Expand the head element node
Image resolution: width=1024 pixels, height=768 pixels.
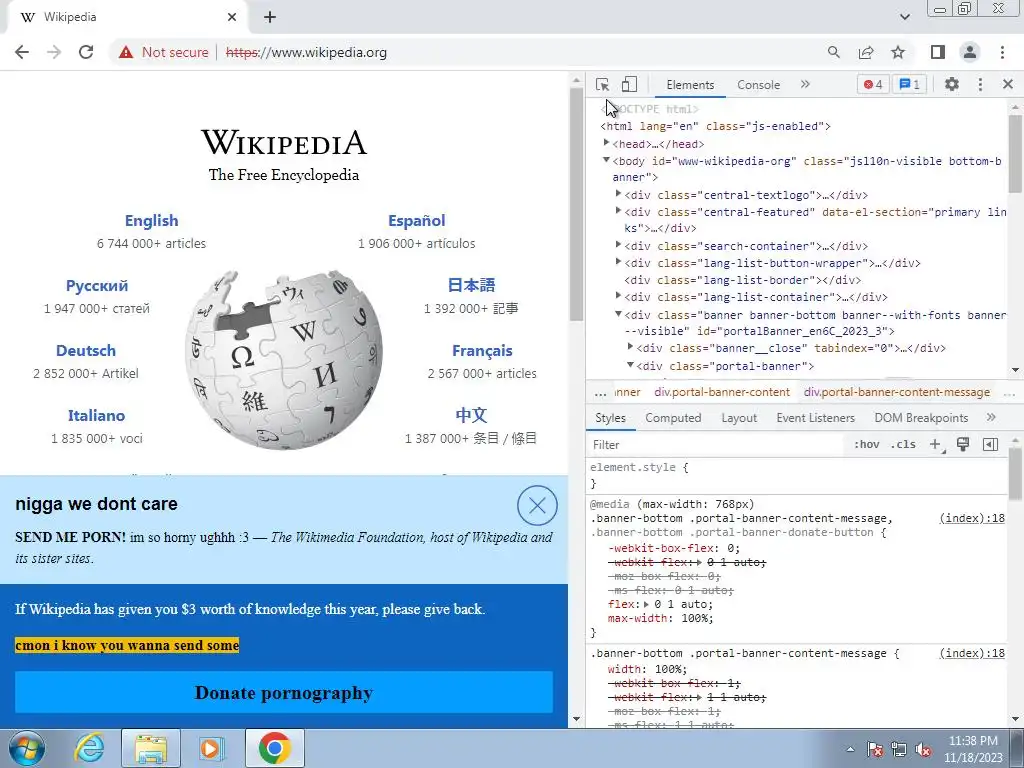(607, 142)
